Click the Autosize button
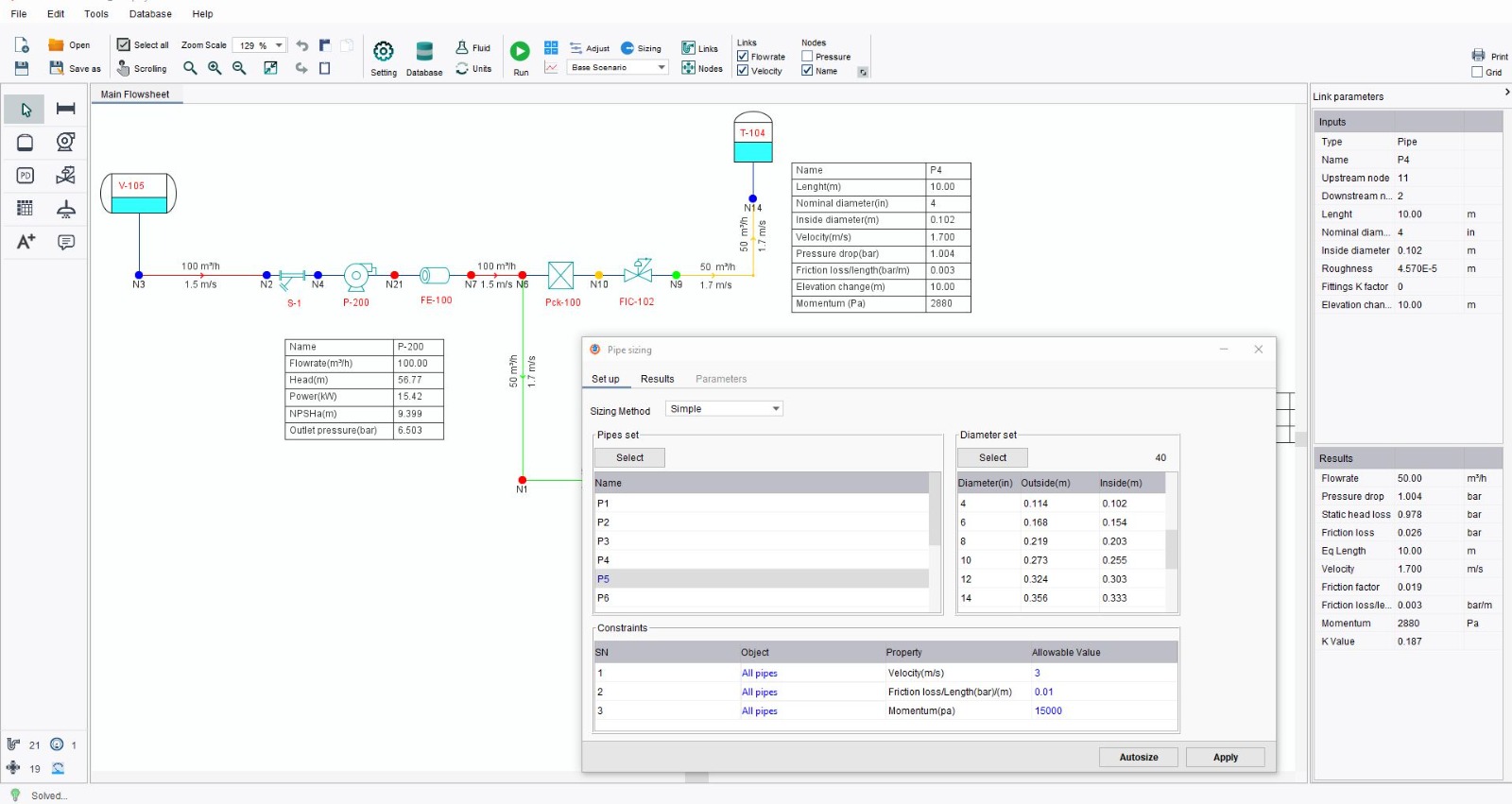Screen dimensions: 1512x804 pyautogui.click(x=1138, y=757)
